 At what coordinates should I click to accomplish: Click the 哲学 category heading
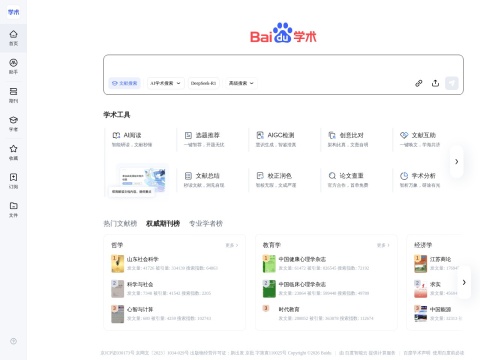click(117, 245)
